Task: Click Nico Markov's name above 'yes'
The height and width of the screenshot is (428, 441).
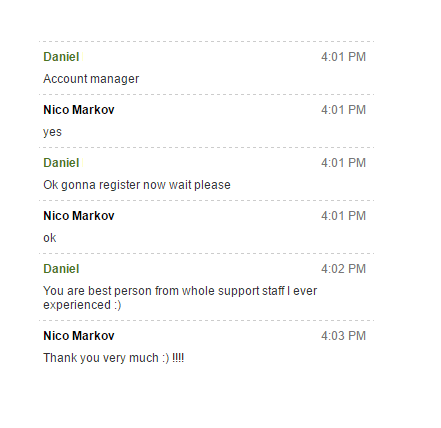Action: tap(79, 110)
